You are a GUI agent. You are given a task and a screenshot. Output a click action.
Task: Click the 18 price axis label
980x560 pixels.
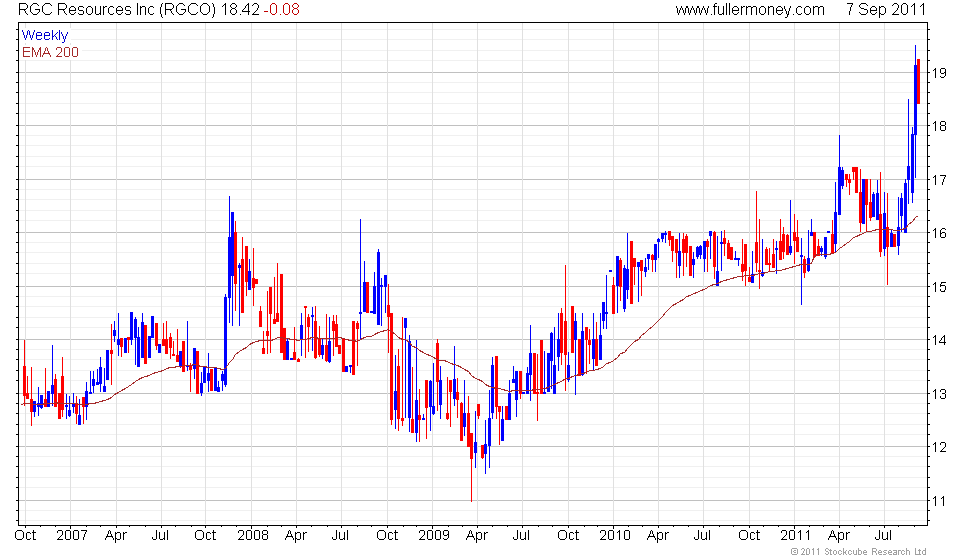939,126
